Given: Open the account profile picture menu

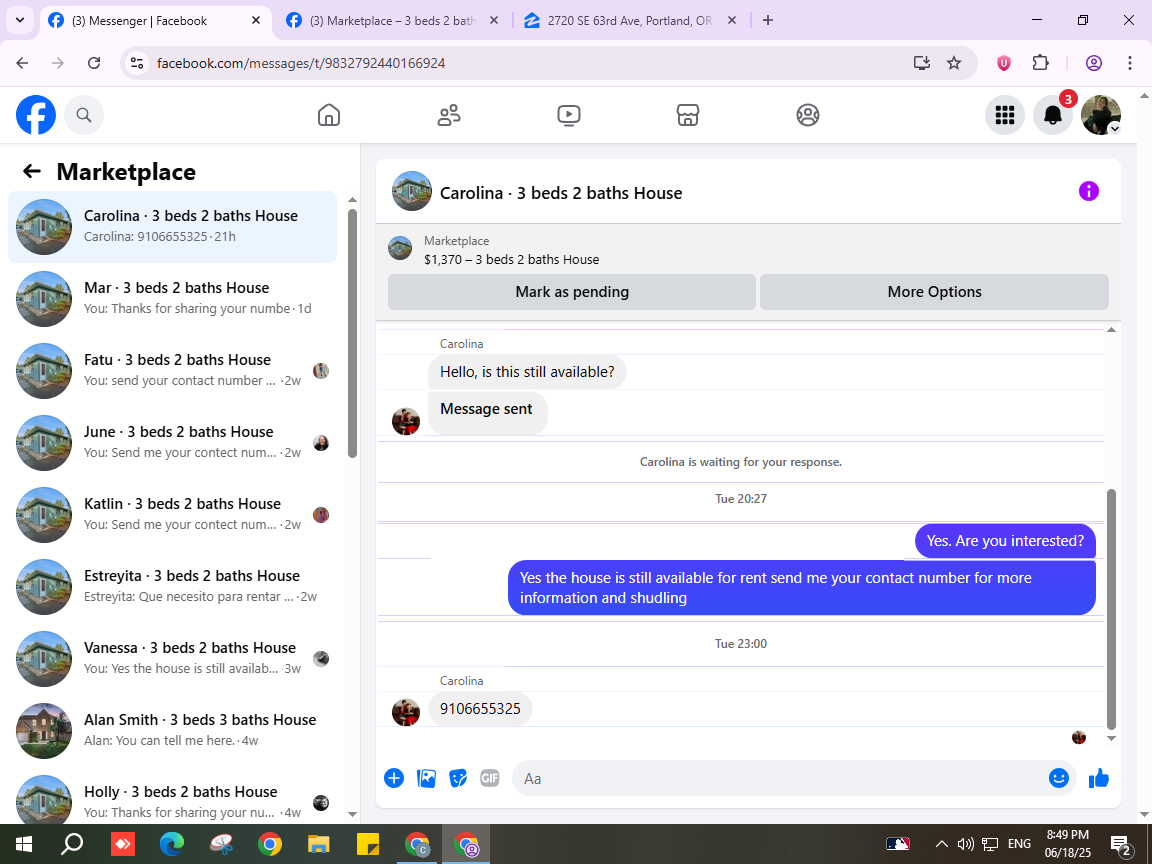Looking at the screenshot, I should point(1101,115).
